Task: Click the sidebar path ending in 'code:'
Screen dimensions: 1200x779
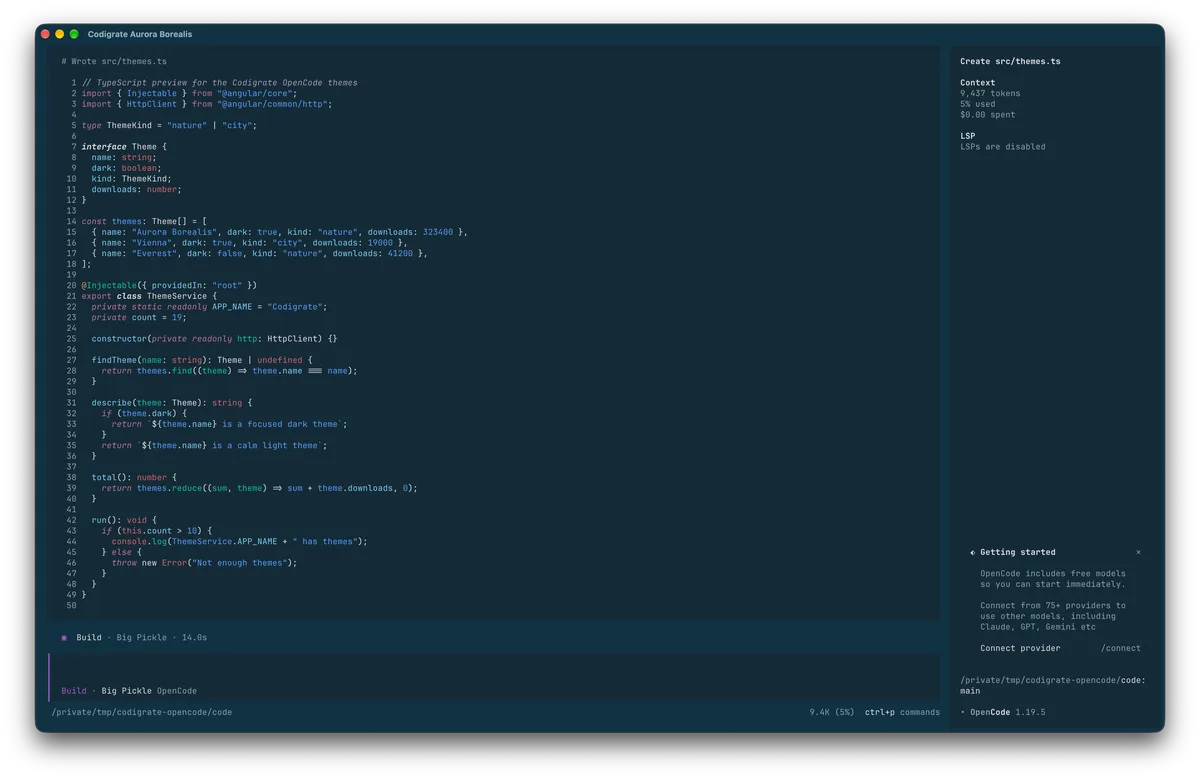Action: tap(1053, 680)
